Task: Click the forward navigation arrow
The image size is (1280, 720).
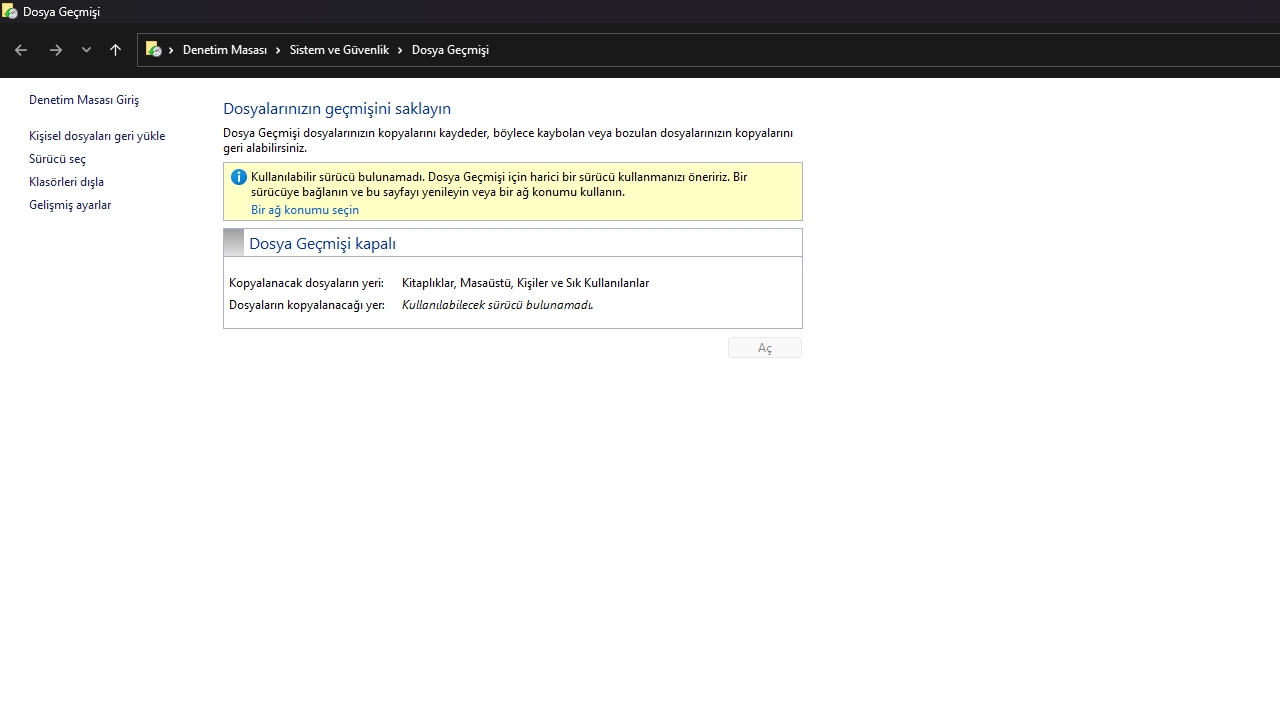Action: 56,50
